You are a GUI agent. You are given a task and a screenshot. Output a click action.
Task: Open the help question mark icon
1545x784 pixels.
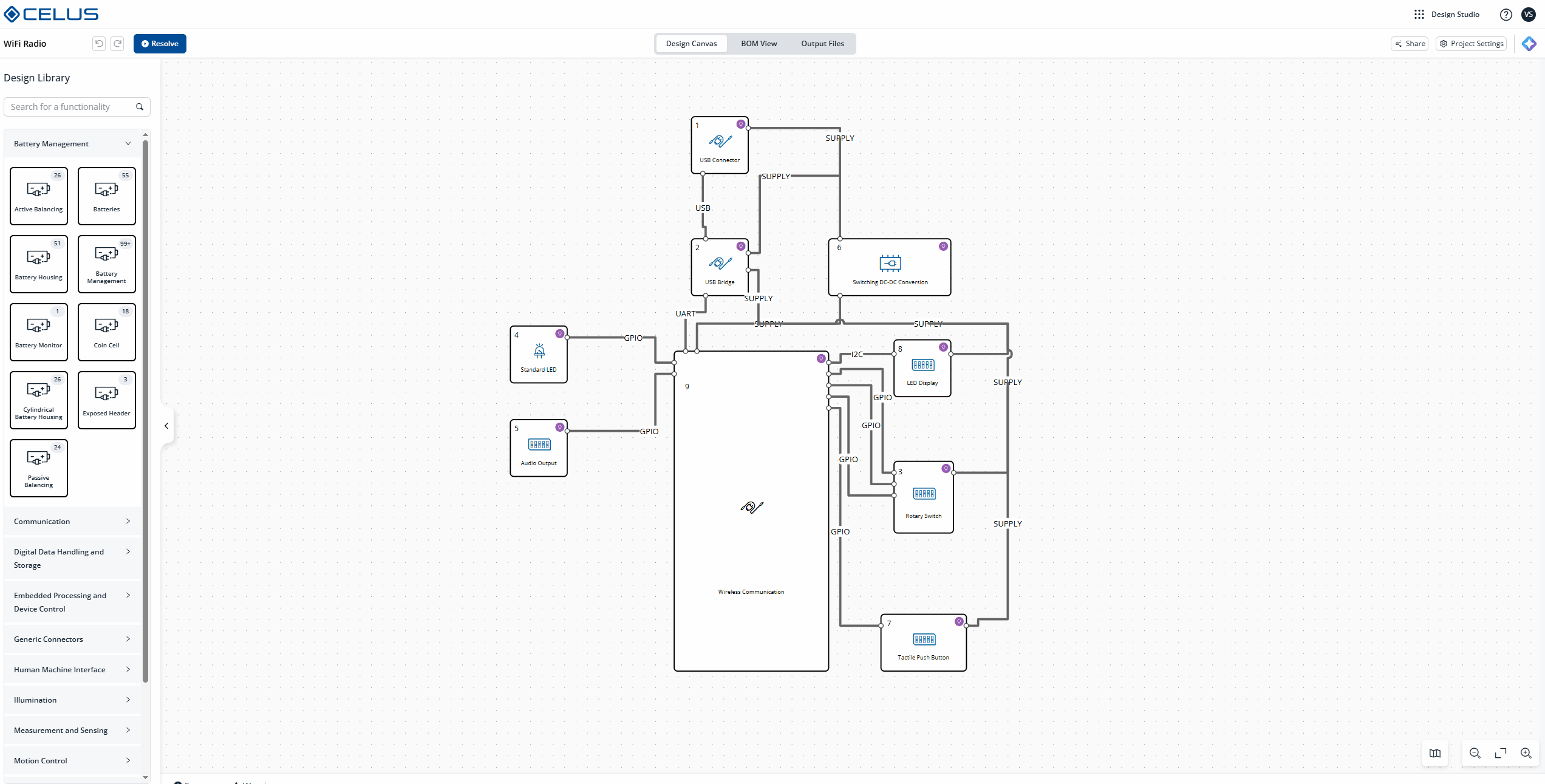click(x=1506, y=15)
